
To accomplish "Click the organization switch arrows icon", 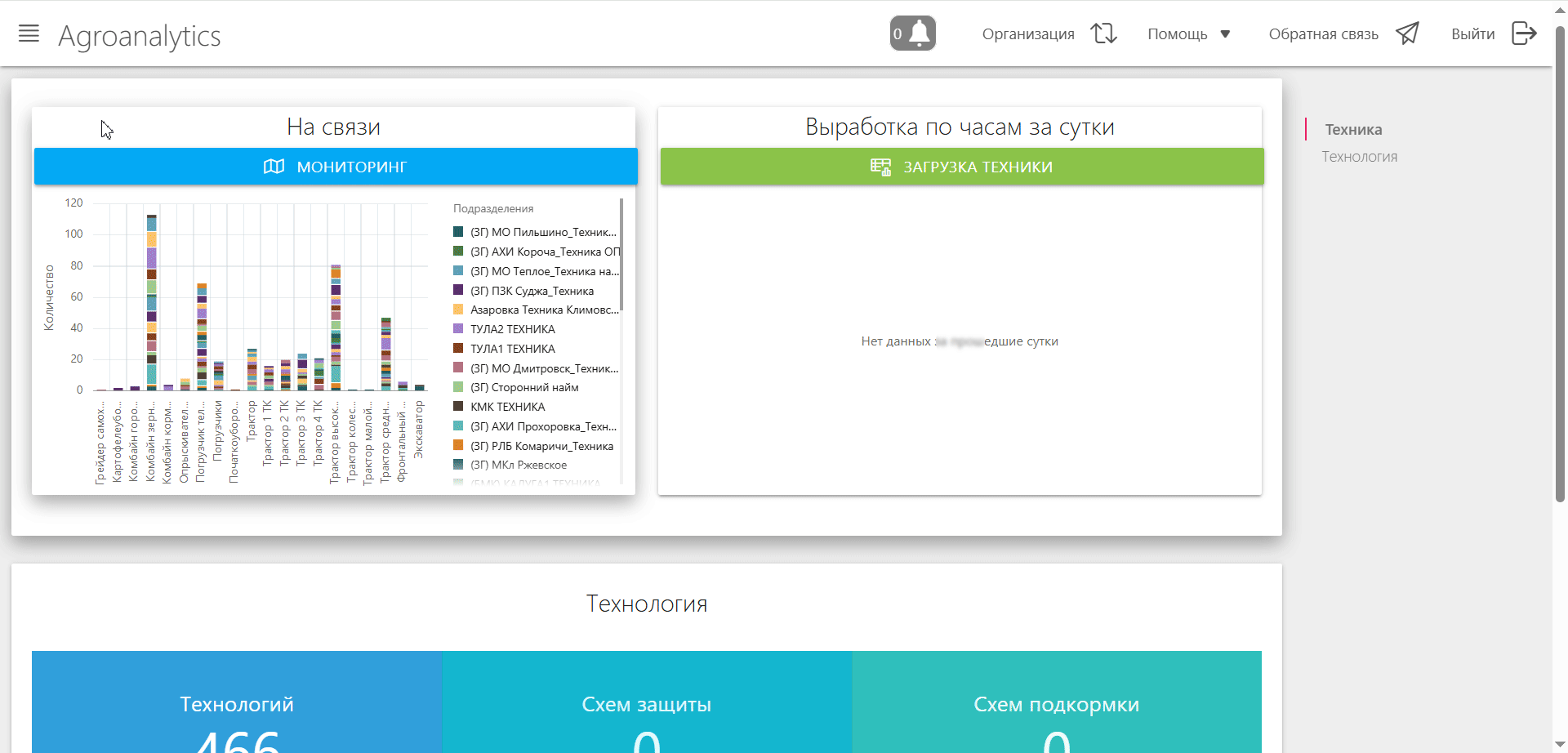I will click(1103, 33).
